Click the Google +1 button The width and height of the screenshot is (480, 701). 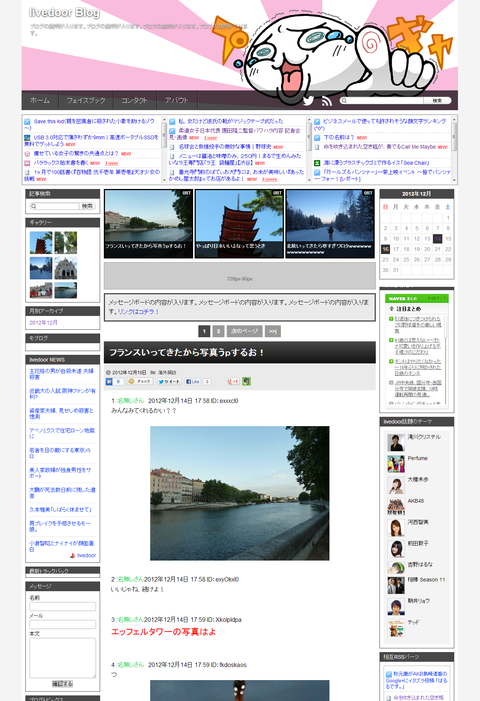pyautogui.click(x=233, y=381)
